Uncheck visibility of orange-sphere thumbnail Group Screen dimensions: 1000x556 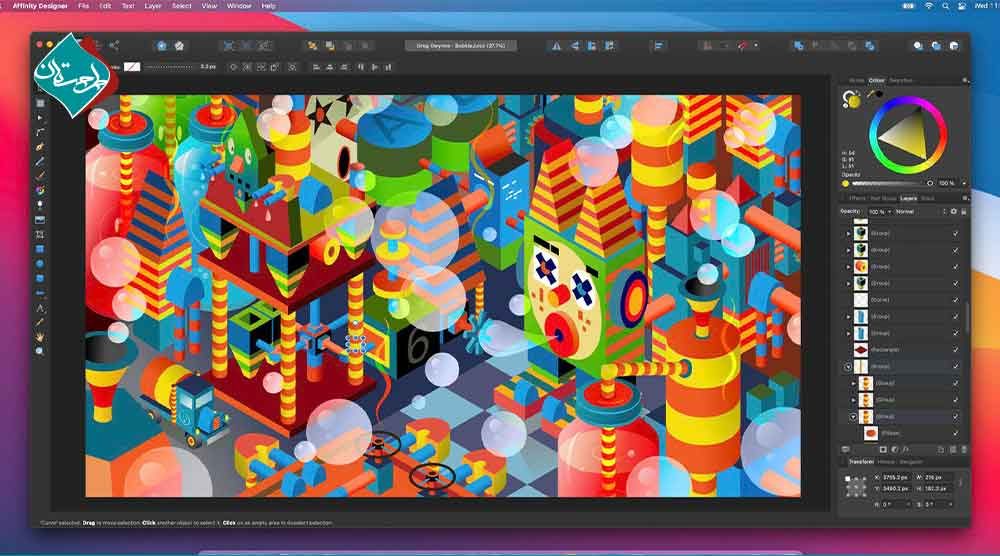pyautogui.click(x=955, y=267)
